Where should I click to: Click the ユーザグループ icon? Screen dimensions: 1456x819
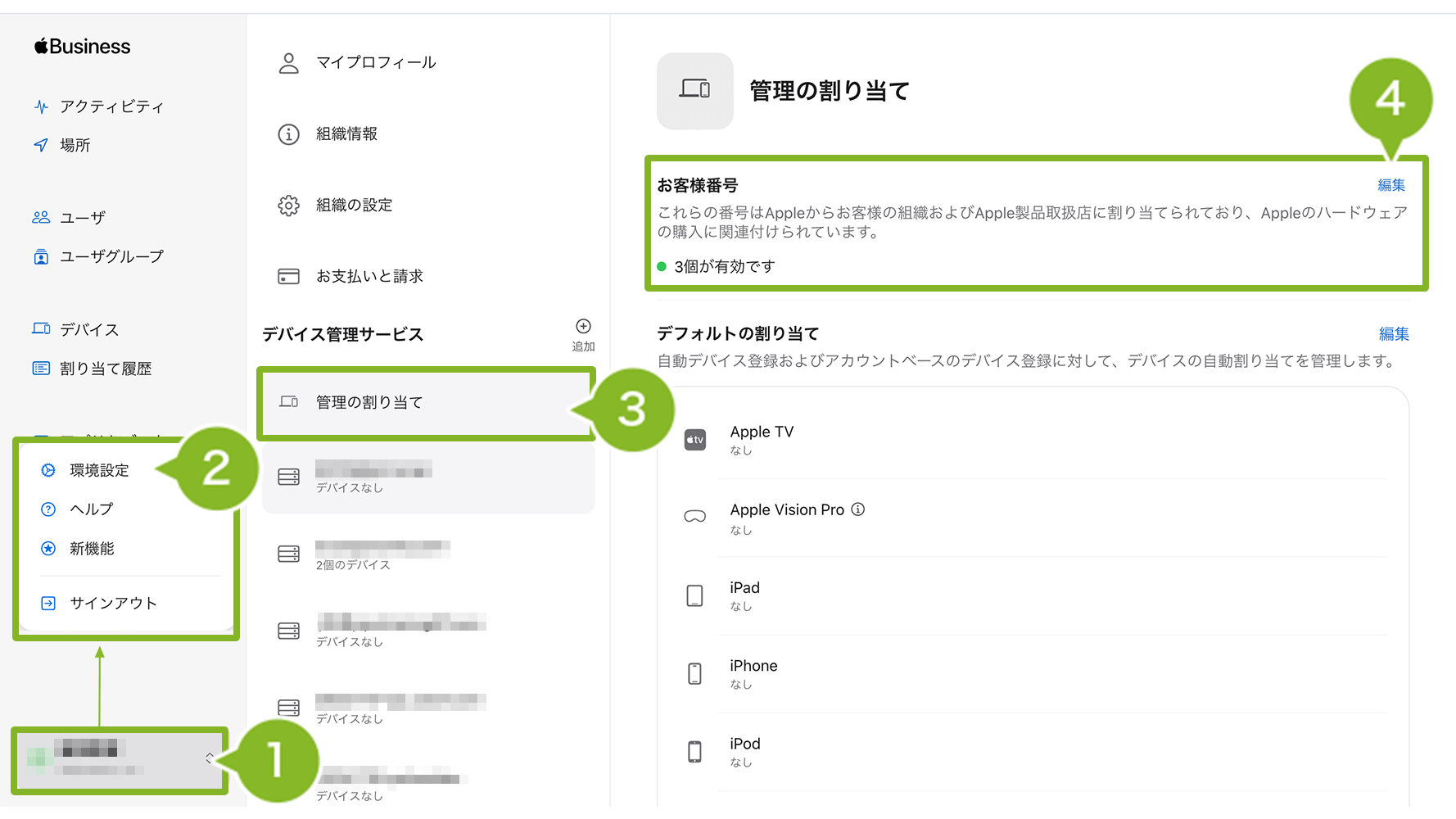coord(41,257)
